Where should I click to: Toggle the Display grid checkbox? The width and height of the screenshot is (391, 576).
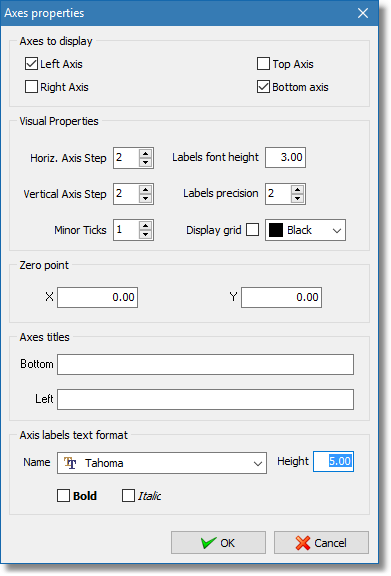[x=252, y=230]
